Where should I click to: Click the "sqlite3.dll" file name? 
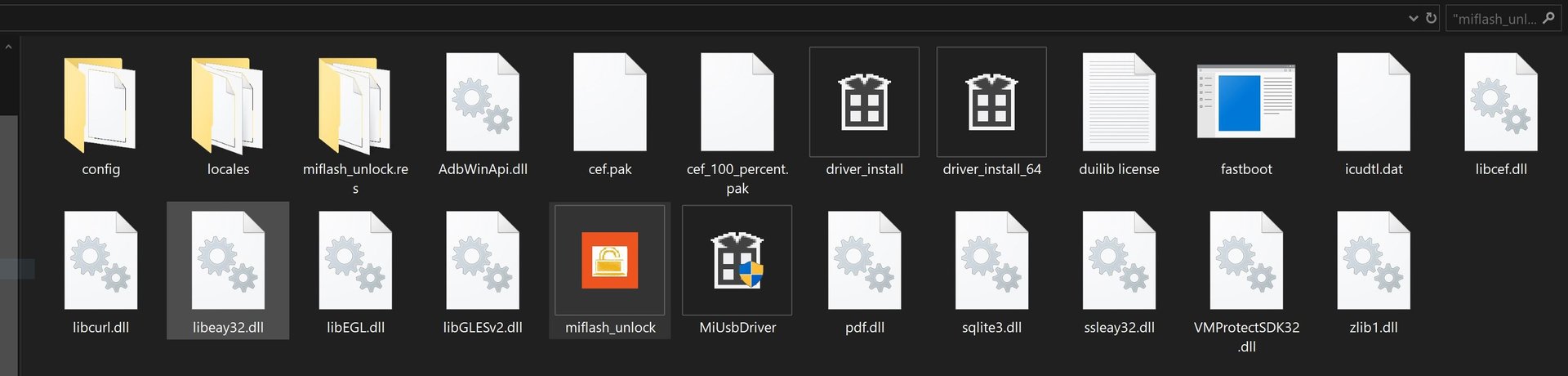click(x=991, y=328)
